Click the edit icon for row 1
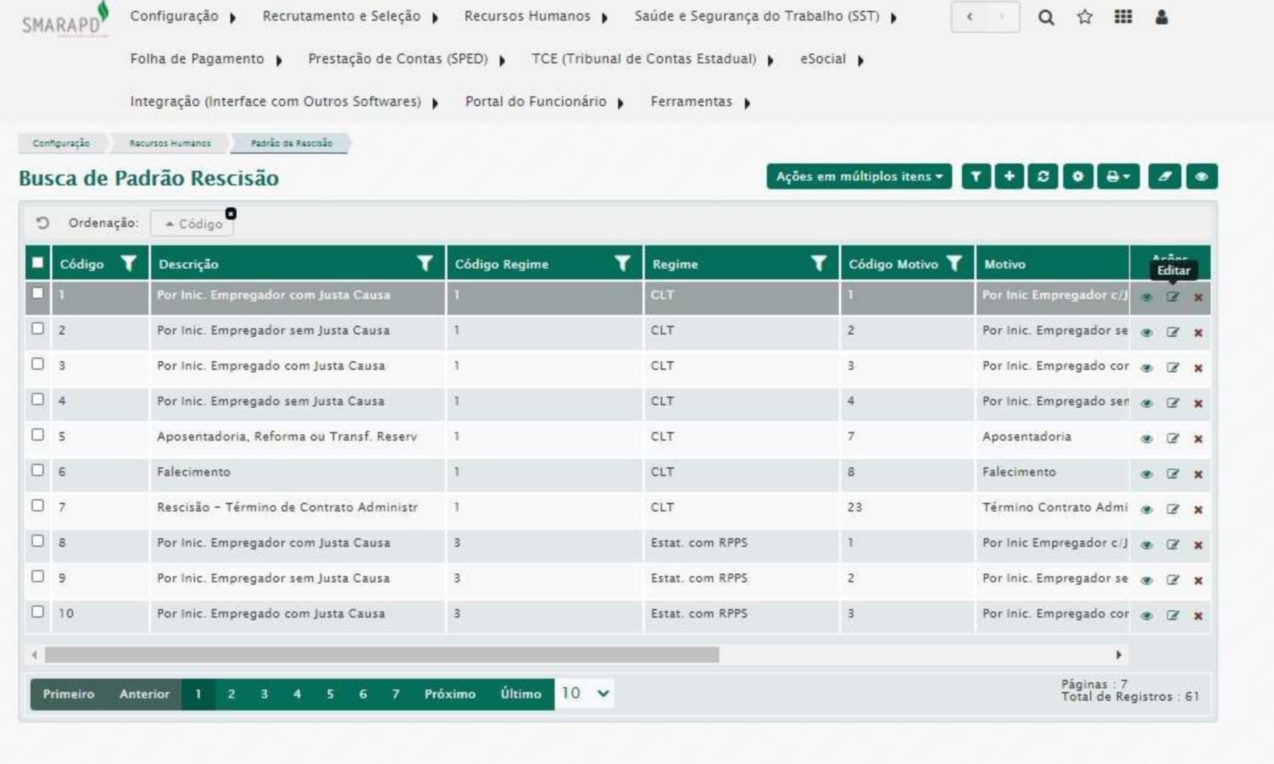The height and width of the screenshot is (764, 1274). [1173, 297]
